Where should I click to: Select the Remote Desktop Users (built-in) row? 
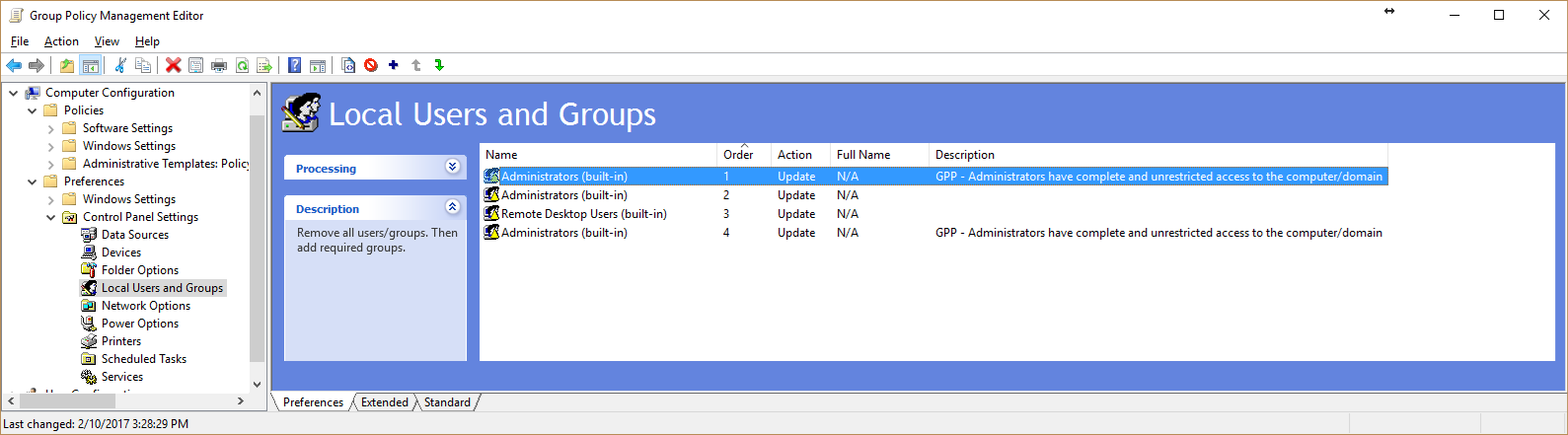(933, 214)
